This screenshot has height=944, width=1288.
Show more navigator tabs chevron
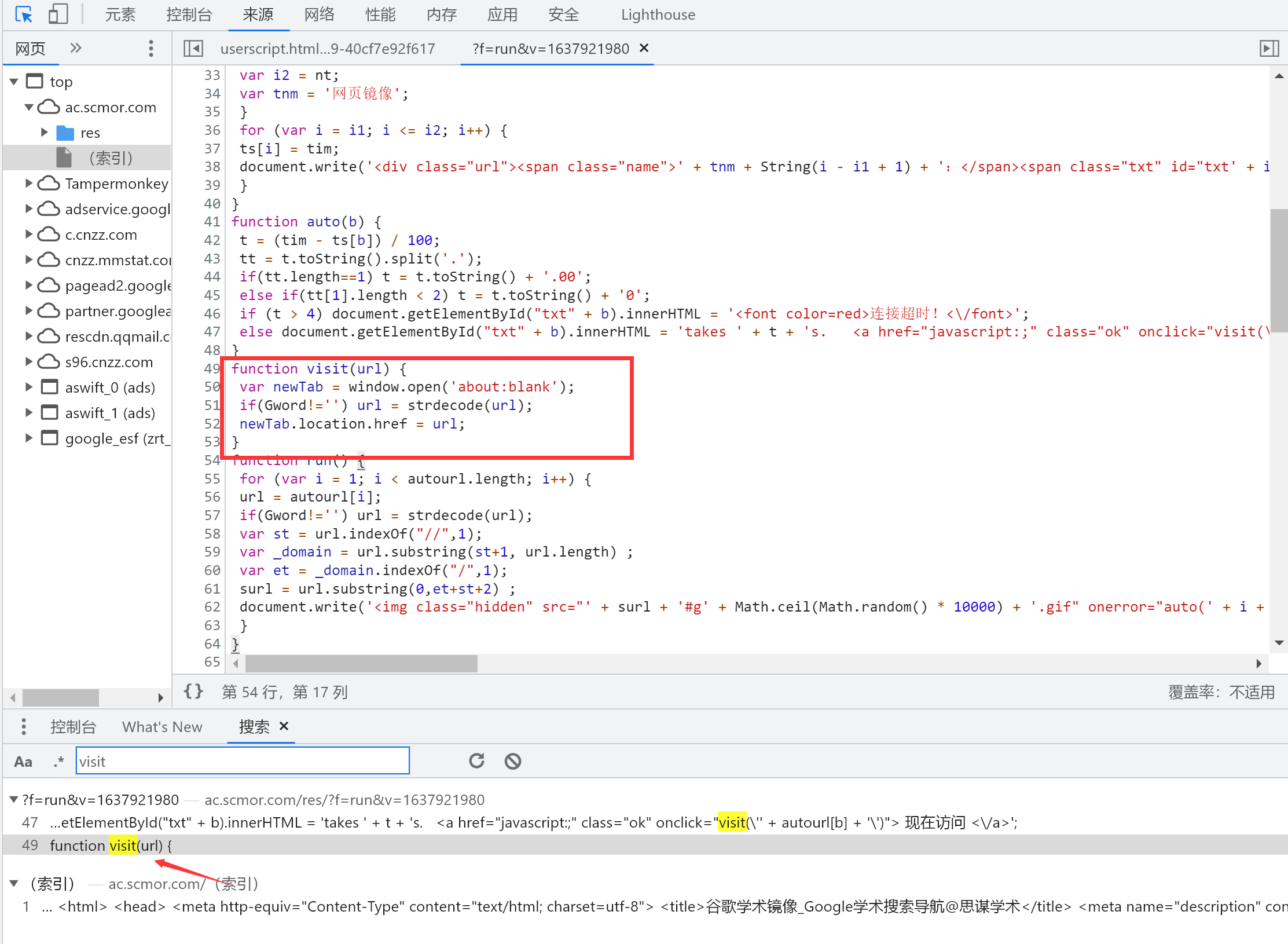click(76, 48)
